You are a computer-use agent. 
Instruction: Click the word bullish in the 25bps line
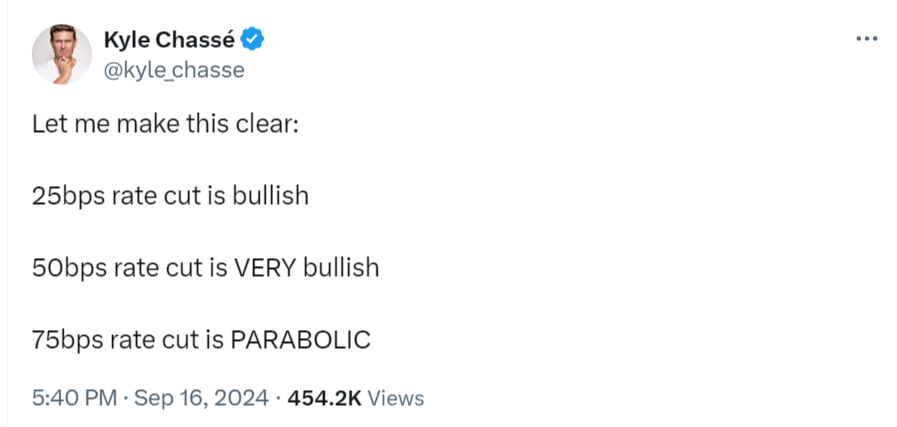click(271, 196)
